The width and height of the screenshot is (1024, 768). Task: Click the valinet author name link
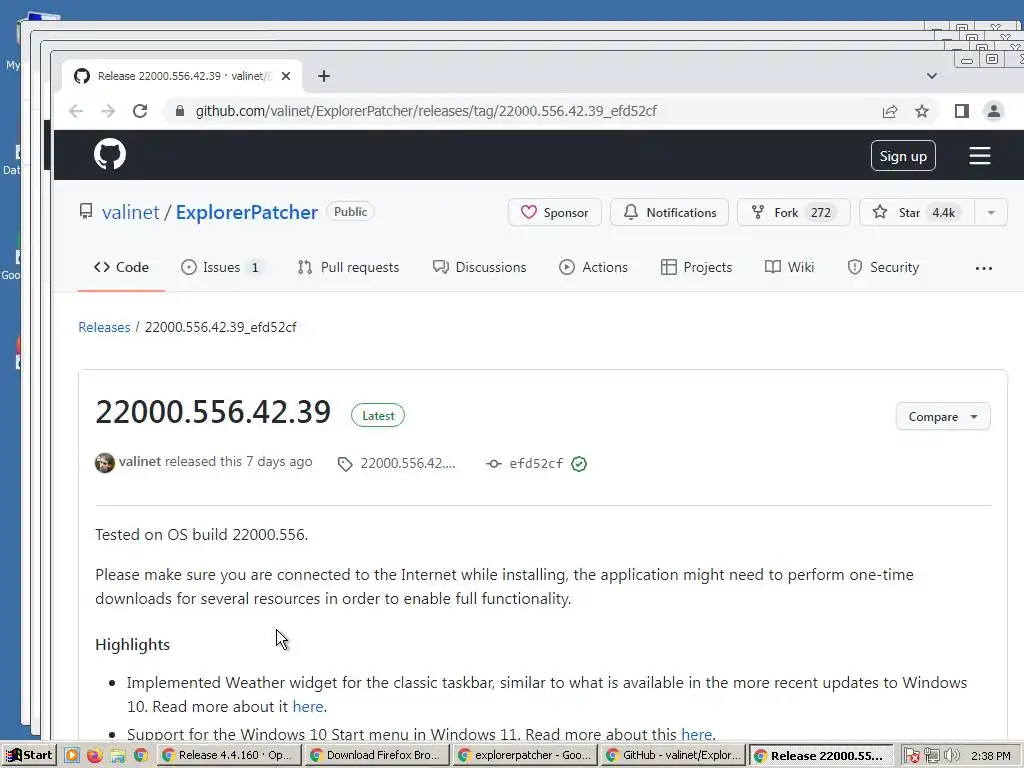140,461
